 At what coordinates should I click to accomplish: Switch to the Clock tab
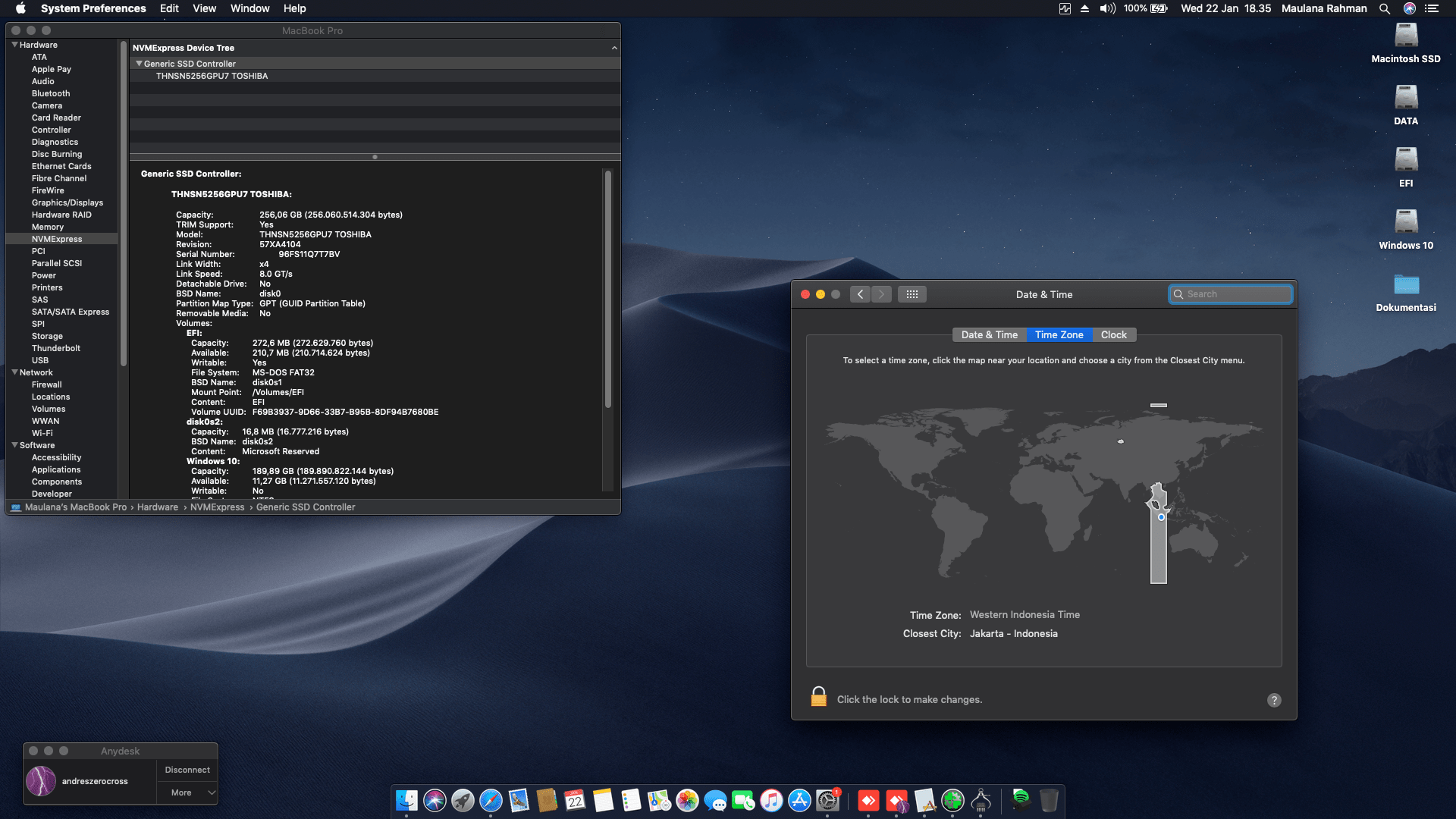point(1113,334)
